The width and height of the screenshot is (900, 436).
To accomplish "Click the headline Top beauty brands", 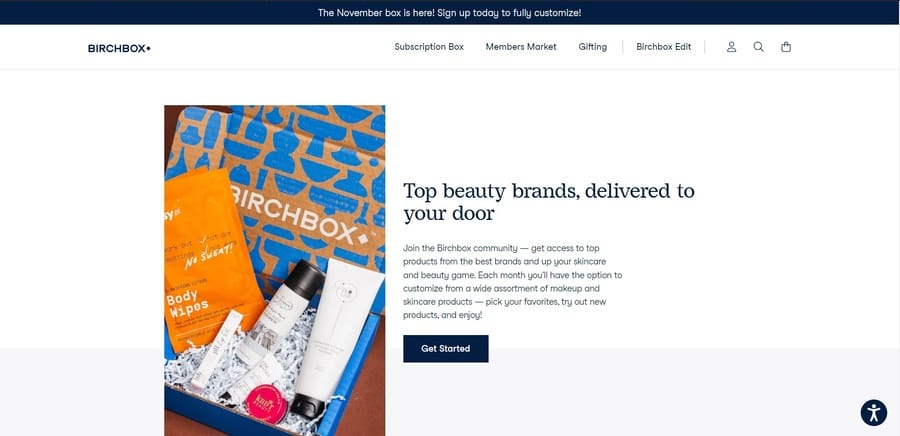I will pos(549,201).
